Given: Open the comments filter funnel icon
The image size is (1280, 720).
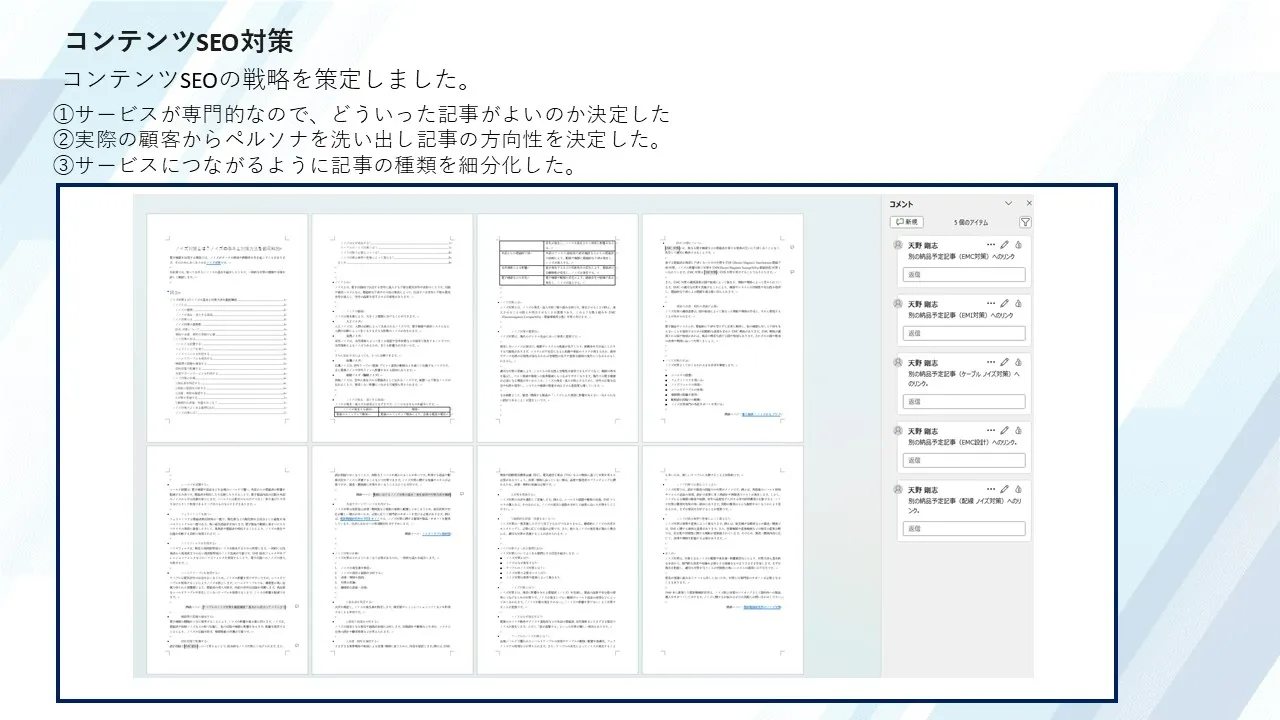Looking at the screenshot, I should (x=1025, y=222).
